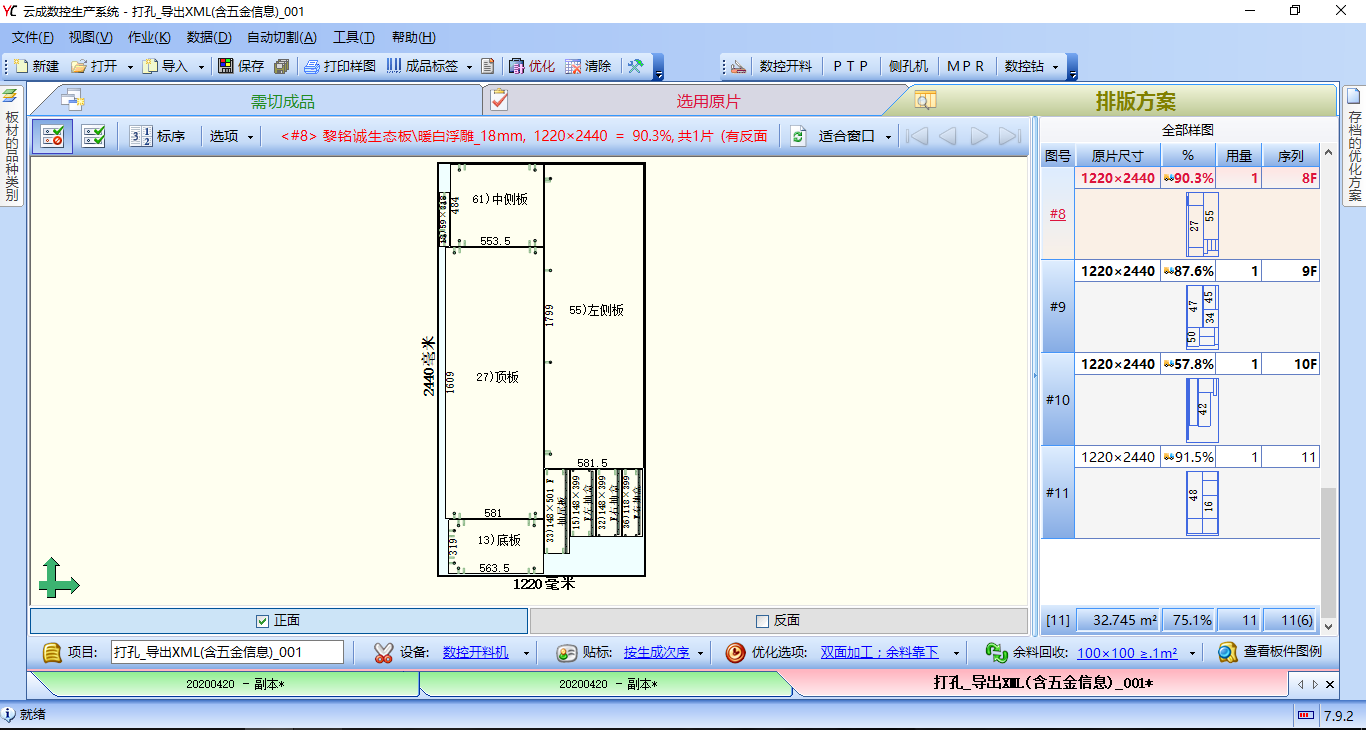Image resolution: width=1366 pixels, height=730 pixels.
Task: Click the 成品标签 barcode label icon
Action: tap(394, 66)
